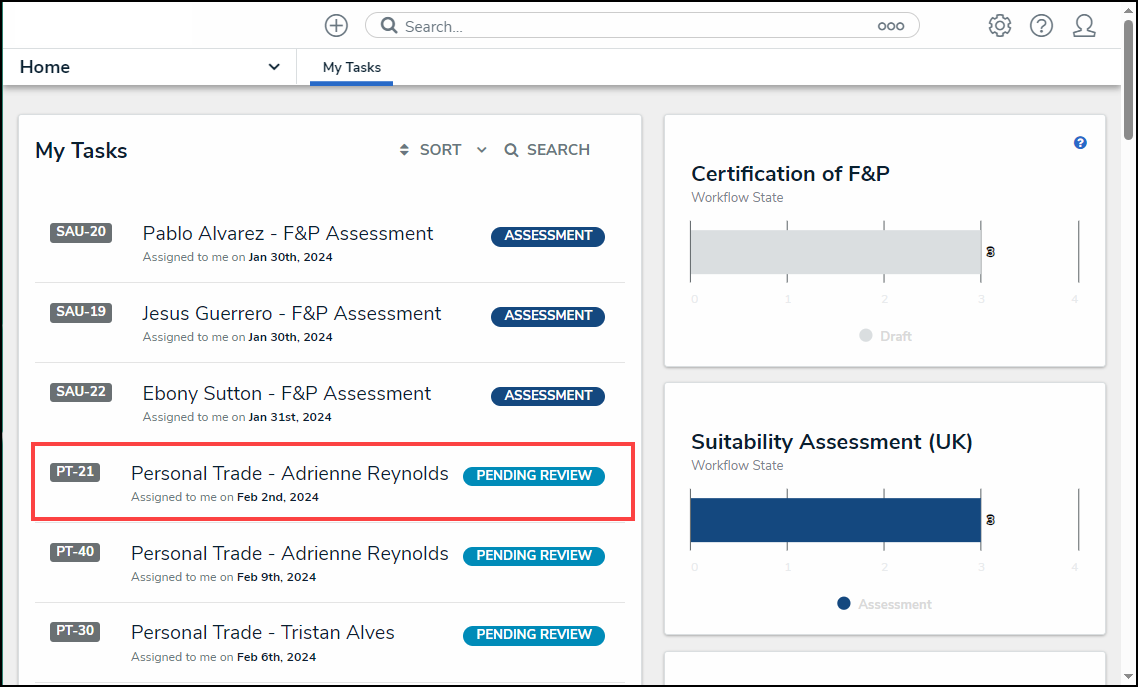Click the blue help icon on chart panel
The height and width of the screenshot is (687, 1138).
[1080, 143]
